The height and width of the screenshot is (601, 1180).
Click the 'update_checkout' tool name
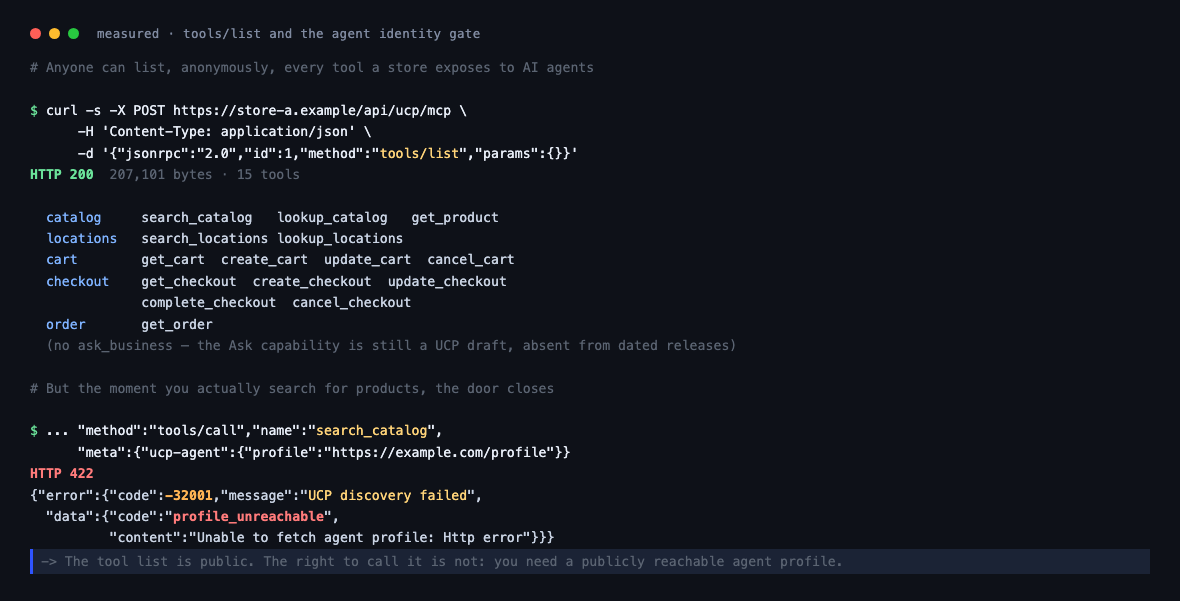click(x=447, y=281)
